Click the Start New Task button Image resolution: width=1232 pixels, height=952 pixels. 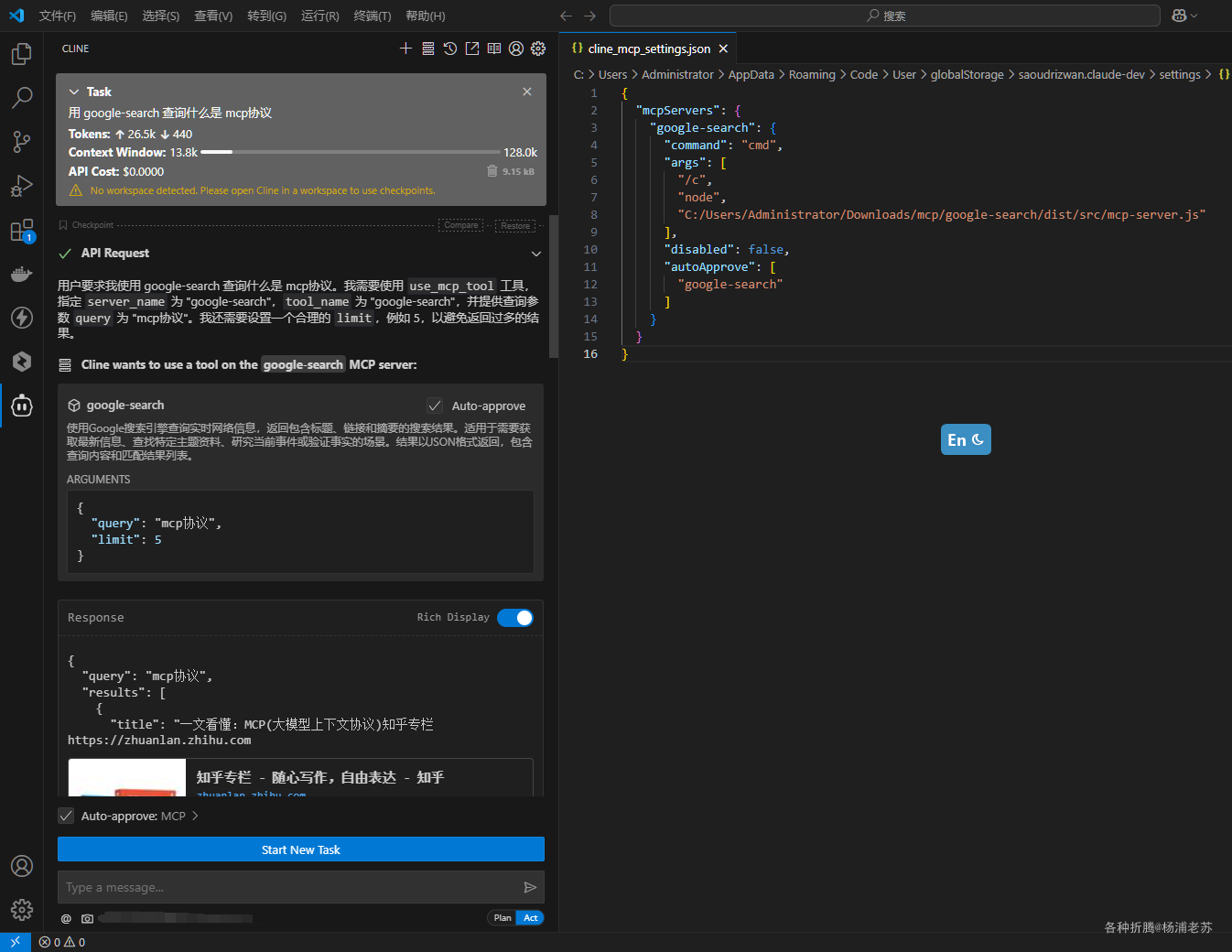click(300, 849)
